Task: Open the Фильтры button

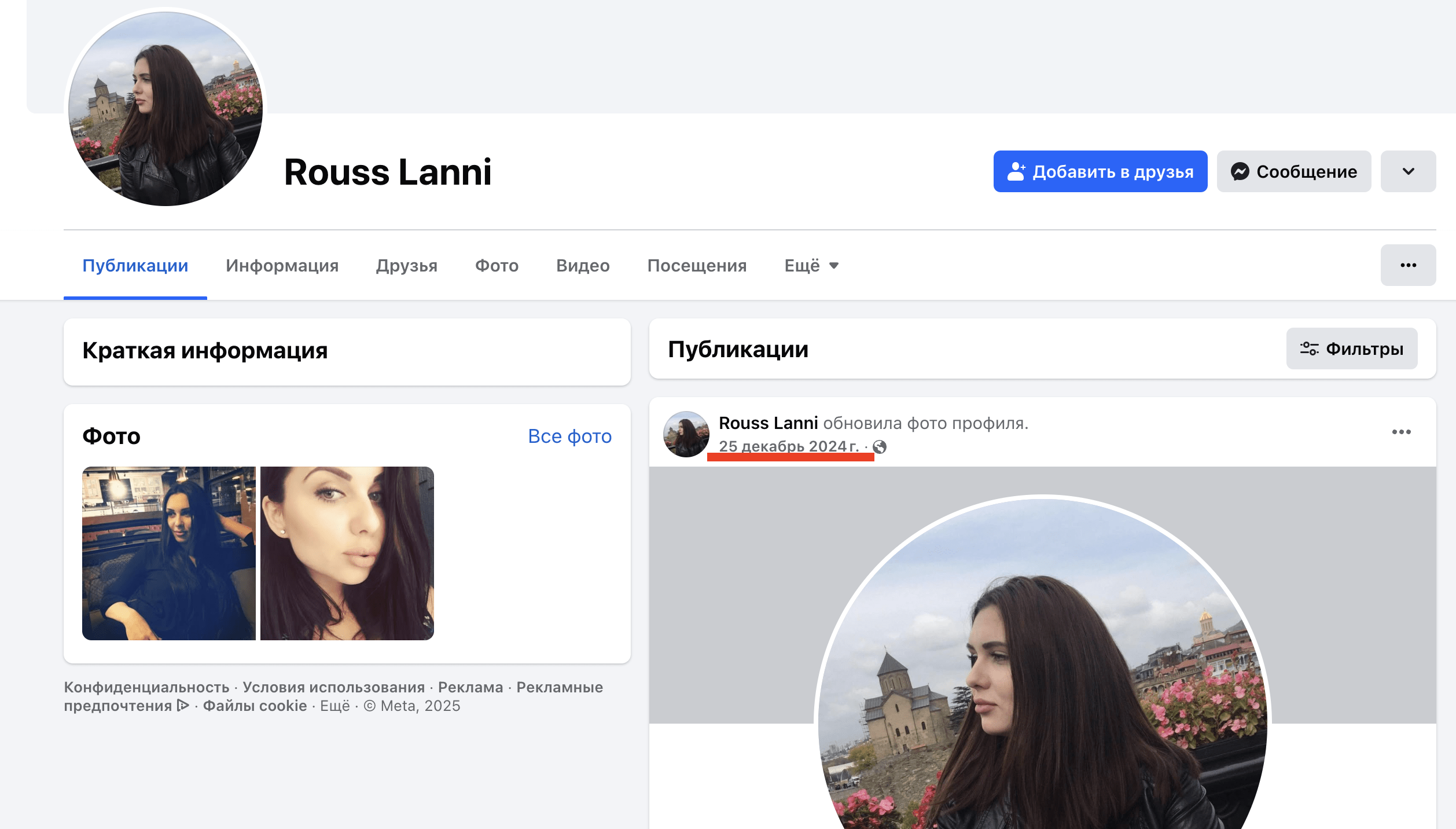Action: [1352, 349]
